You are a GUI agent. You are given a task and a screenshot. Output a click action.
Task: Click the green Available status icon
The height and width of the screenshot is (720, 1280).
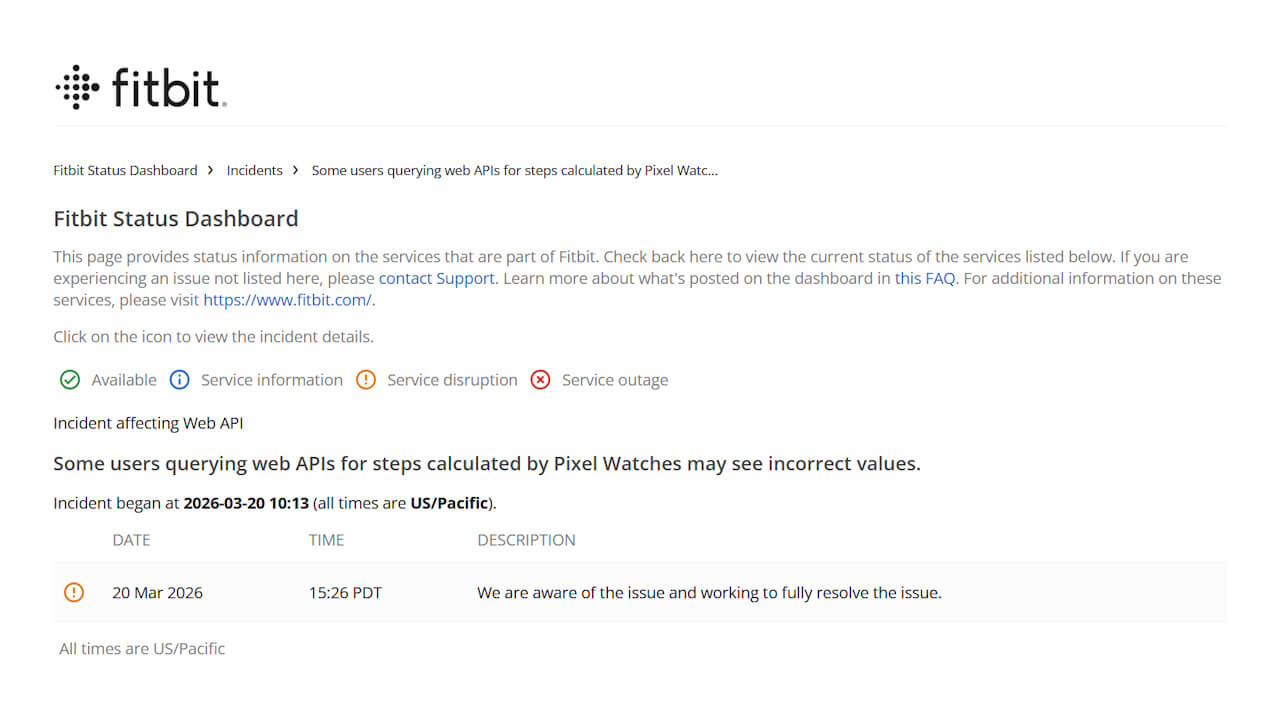pos(70,380)
